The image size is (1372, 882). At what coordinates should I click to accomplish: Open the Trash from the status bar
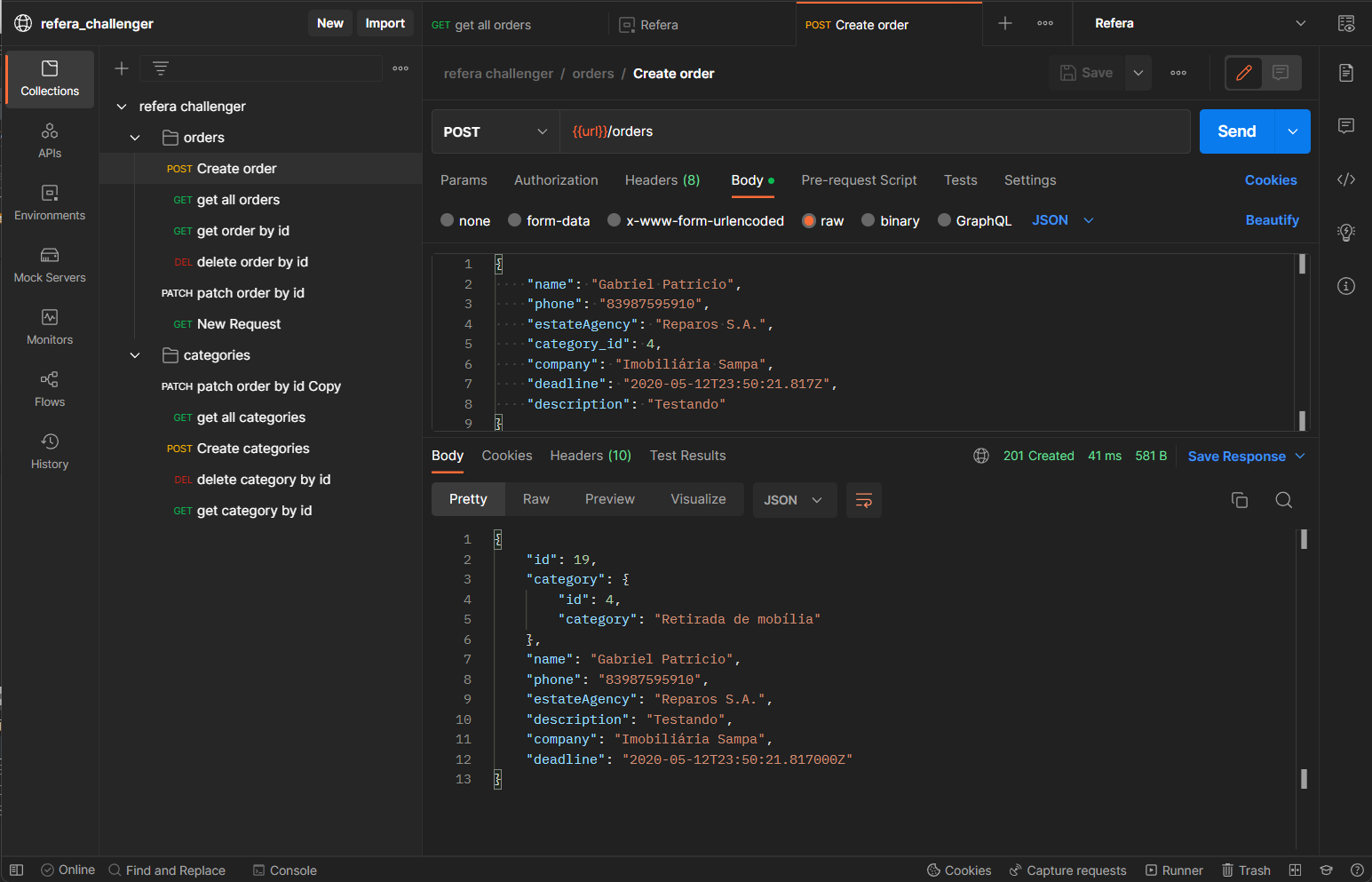click(1246, 870)
